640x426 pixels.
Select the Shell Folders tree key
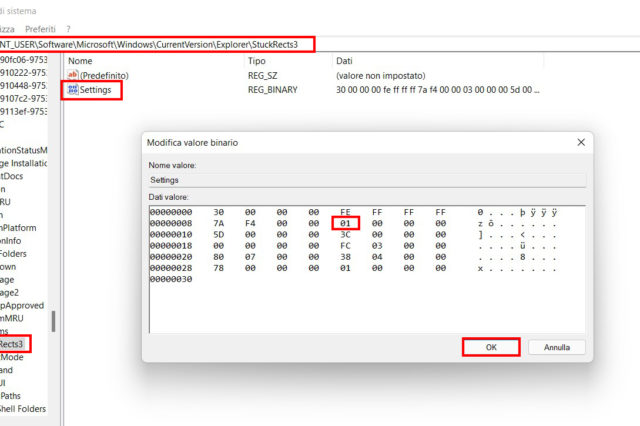pyautogui.click(x=23, y=409)
